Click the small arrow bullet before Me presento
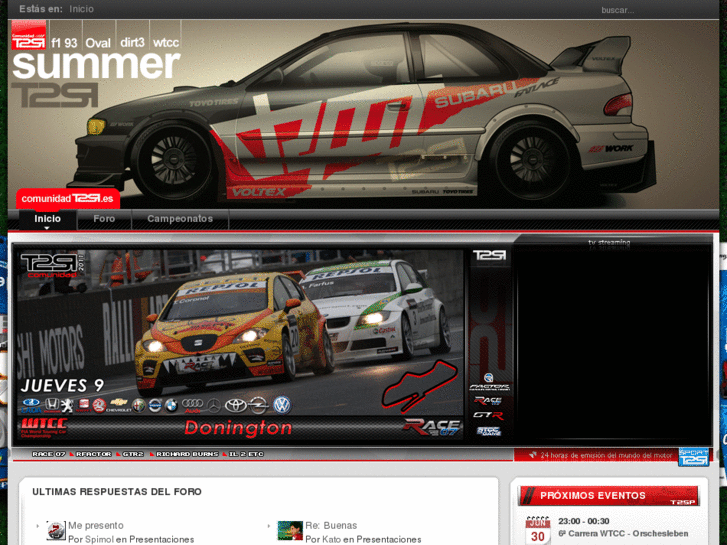The image size is (727, 545). [x=38, y=526]
